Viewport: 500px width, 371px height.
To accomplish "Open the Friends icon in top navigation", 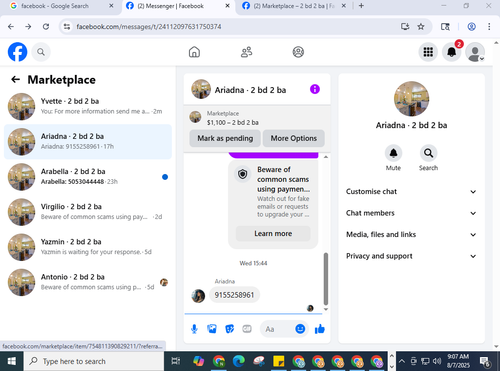I will point(246,52).
